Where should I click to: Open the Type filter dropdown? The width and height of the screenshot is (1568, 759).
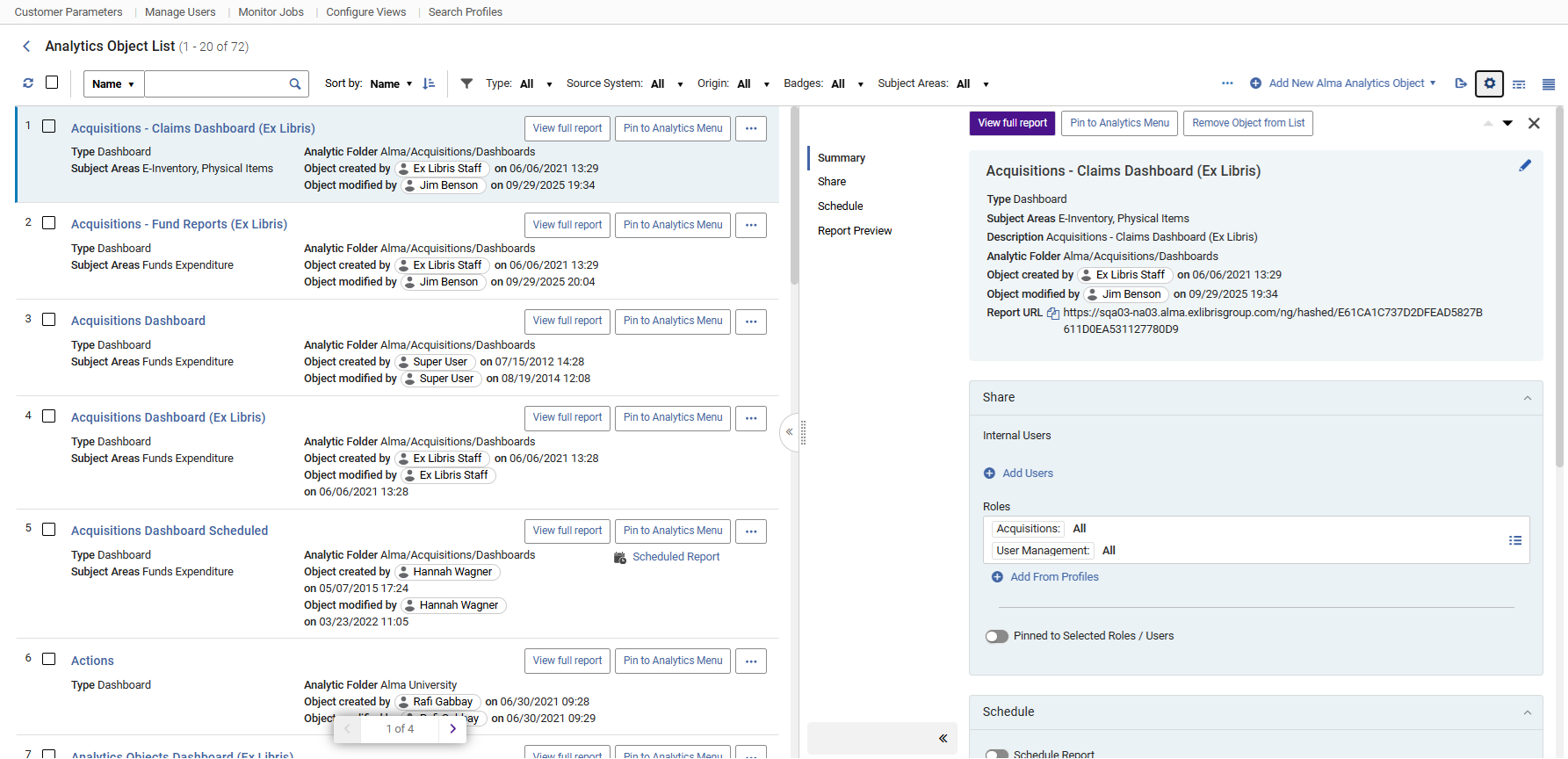click(x=536, y=84)
